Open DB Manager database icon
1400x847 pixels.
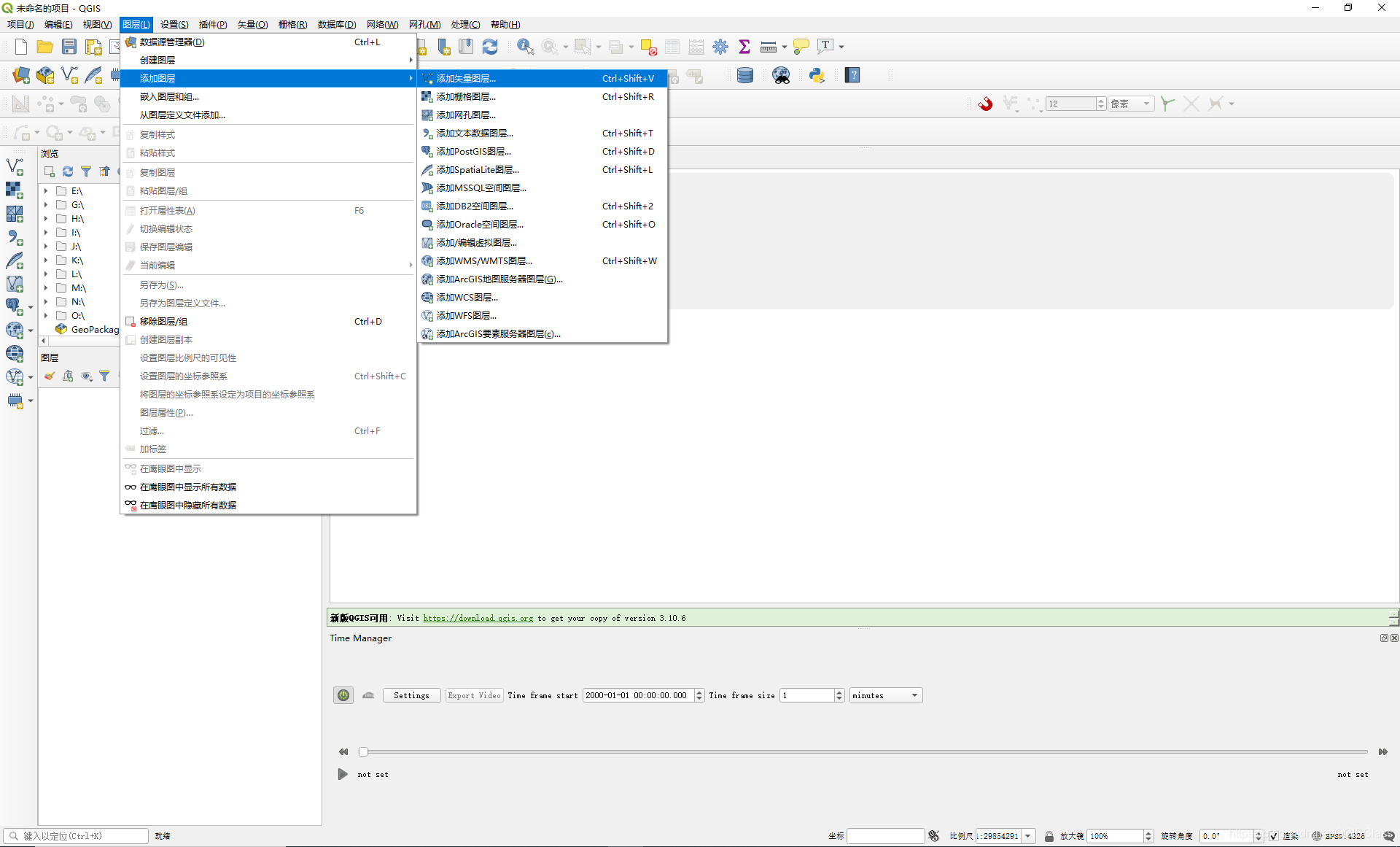745,75
